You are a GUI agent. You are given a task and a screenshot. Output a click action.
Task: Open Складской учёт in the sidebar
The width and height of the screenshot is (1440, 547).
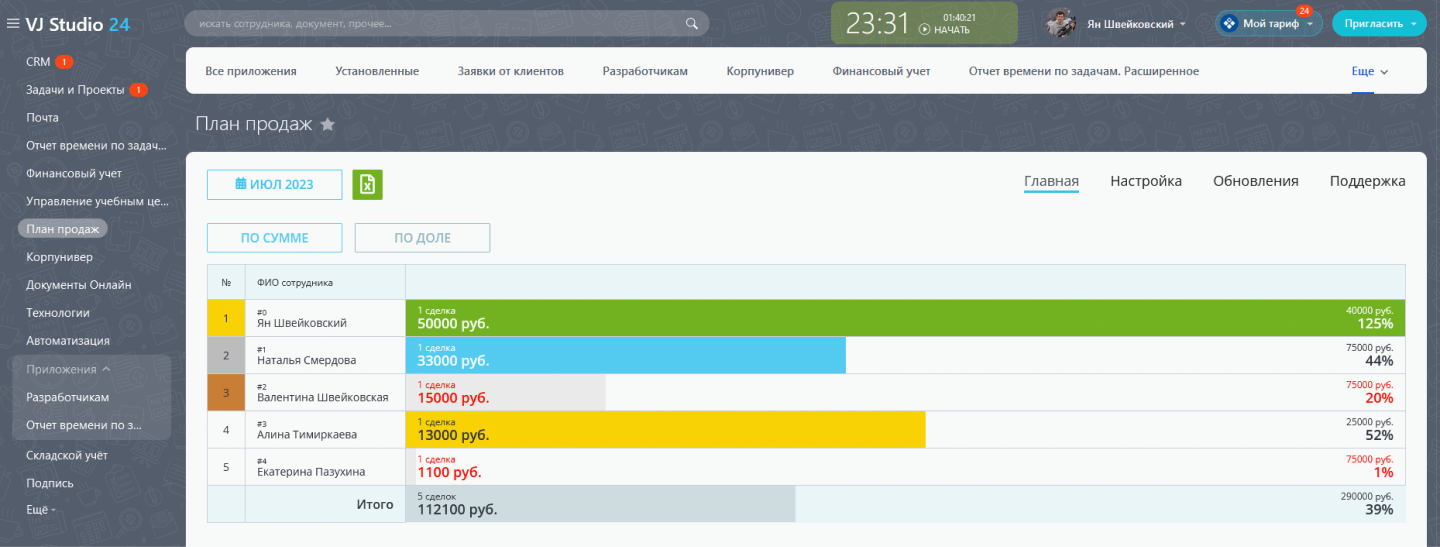(66, 455)
